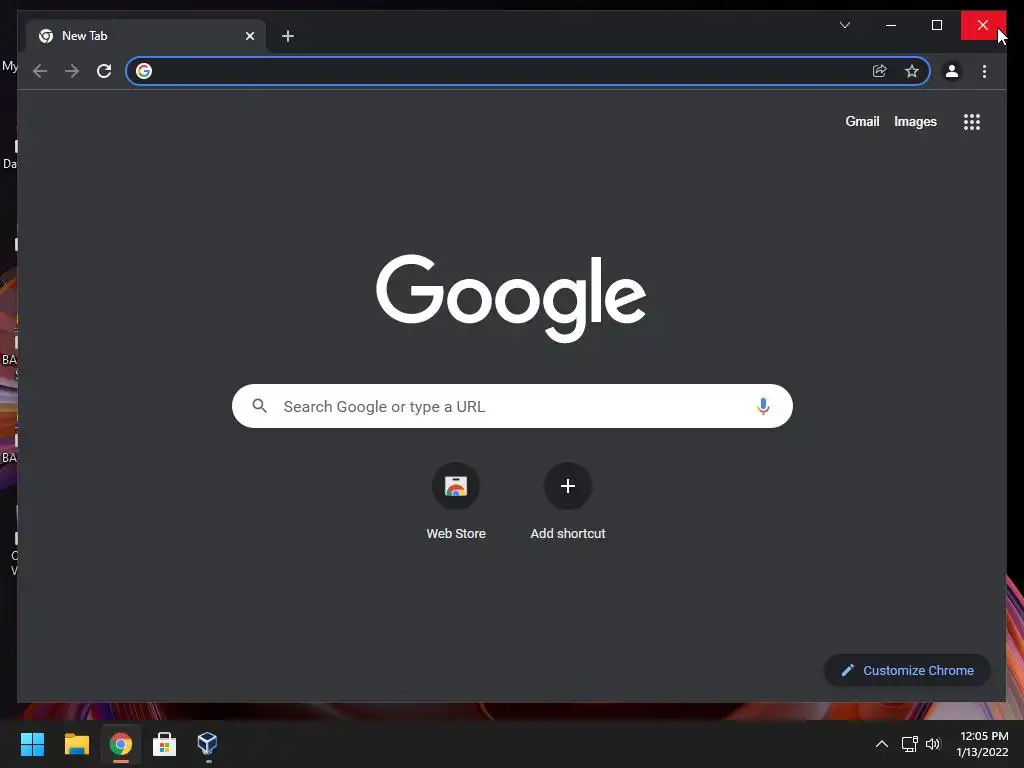Open the network status tray icon
The image size is (1024, 768).
pyautogui.click(x=910, y=744)
